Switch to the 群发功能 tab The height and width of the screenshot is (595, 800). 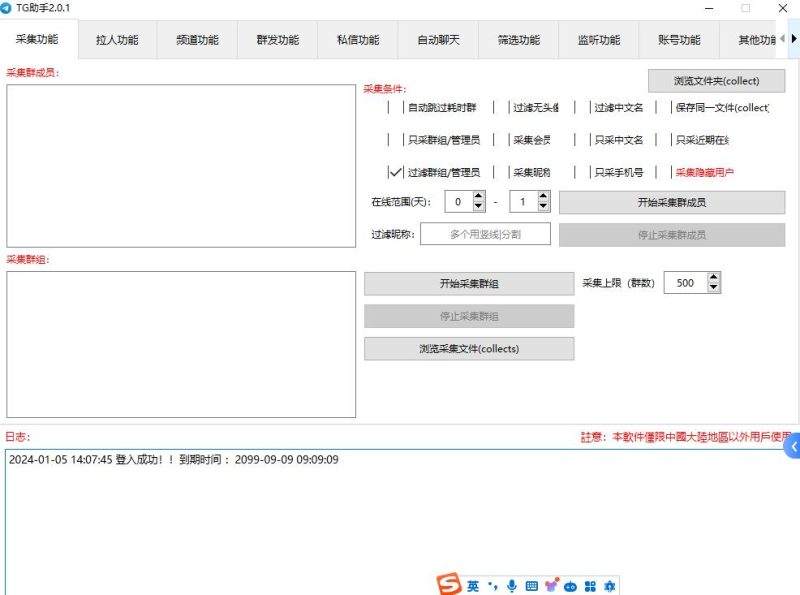coord(276,40)
